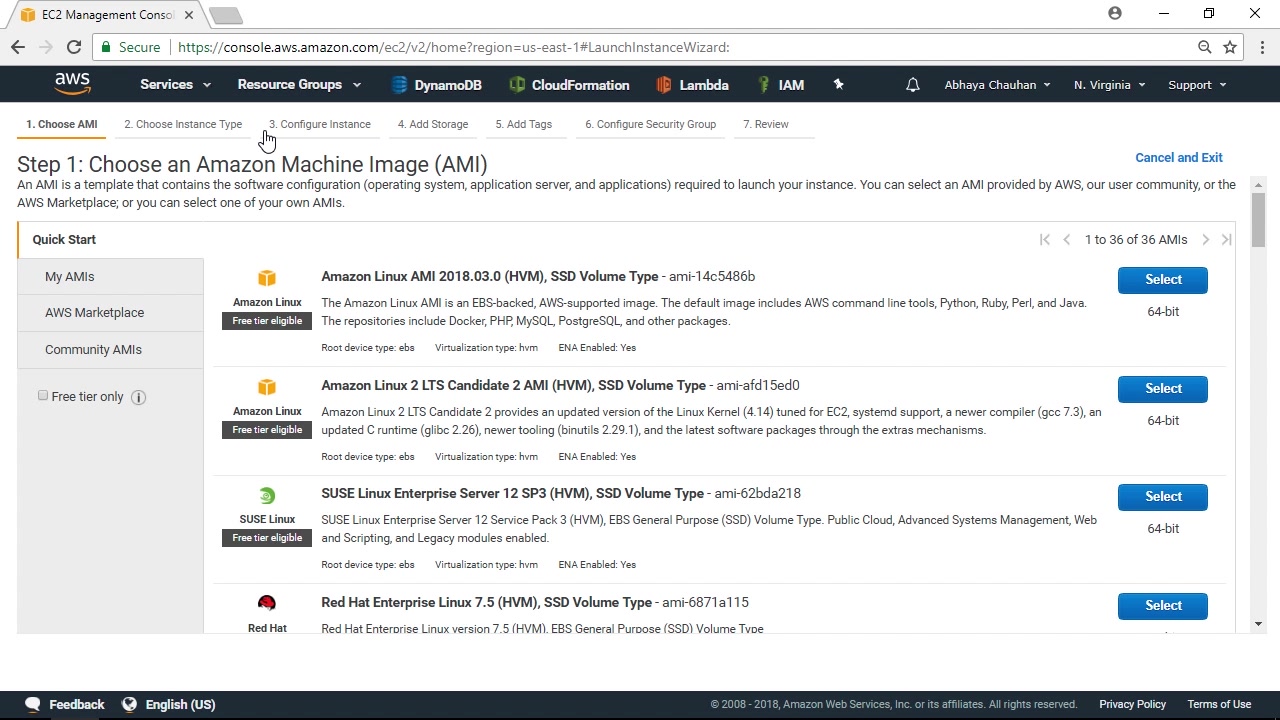Click the pin shortcuts icon
Image resolution: width=1280 pixels, height=720 pixels.
click(x=838, y=85)
